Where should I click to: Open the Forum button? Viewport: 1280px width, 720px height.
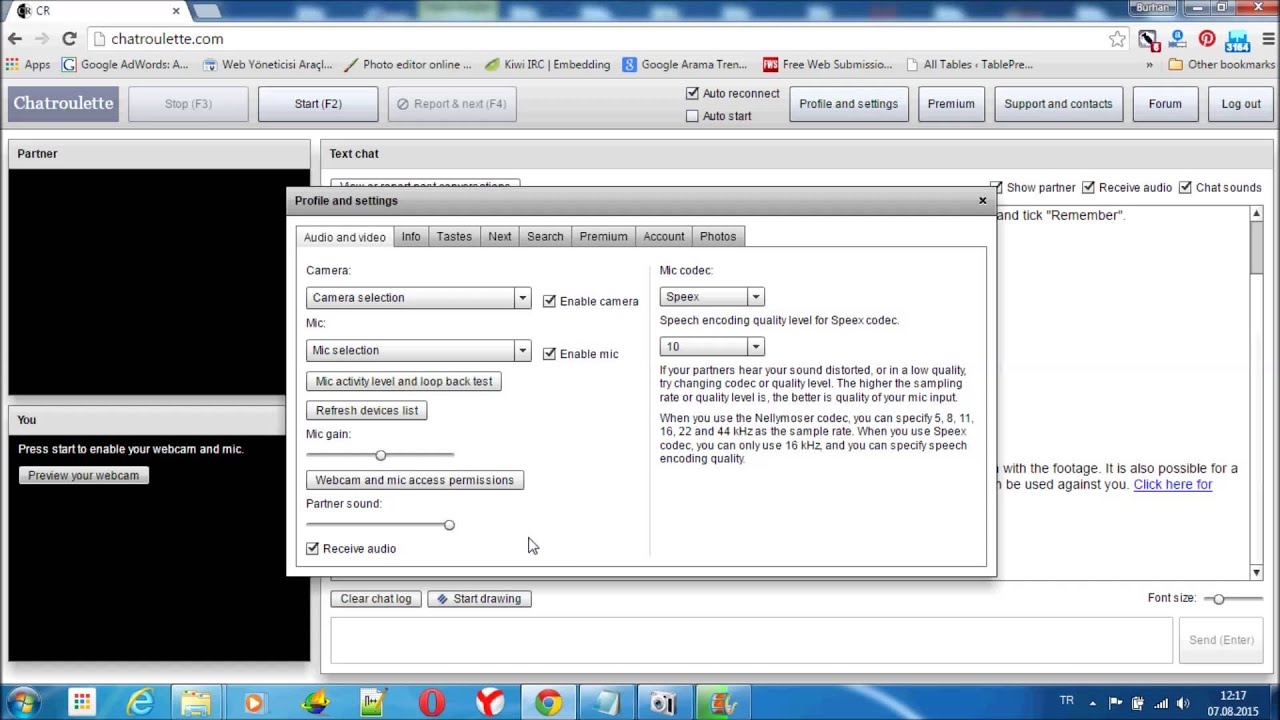pos(1165,104)
